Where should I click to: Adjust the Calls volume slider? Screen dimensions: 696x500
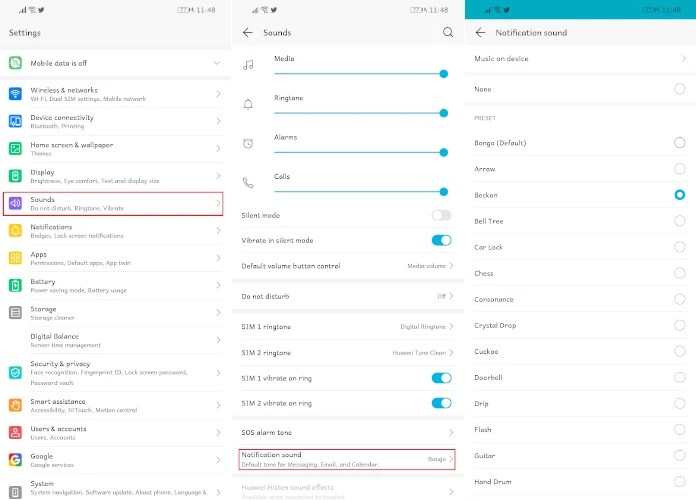pyautogui.click(x=361, y=191)
